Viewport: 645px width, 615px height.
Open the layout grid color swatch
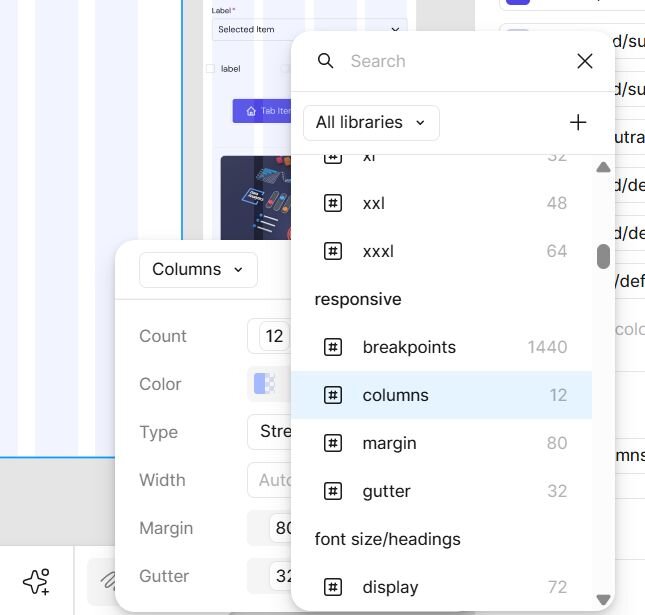(264, 384)
